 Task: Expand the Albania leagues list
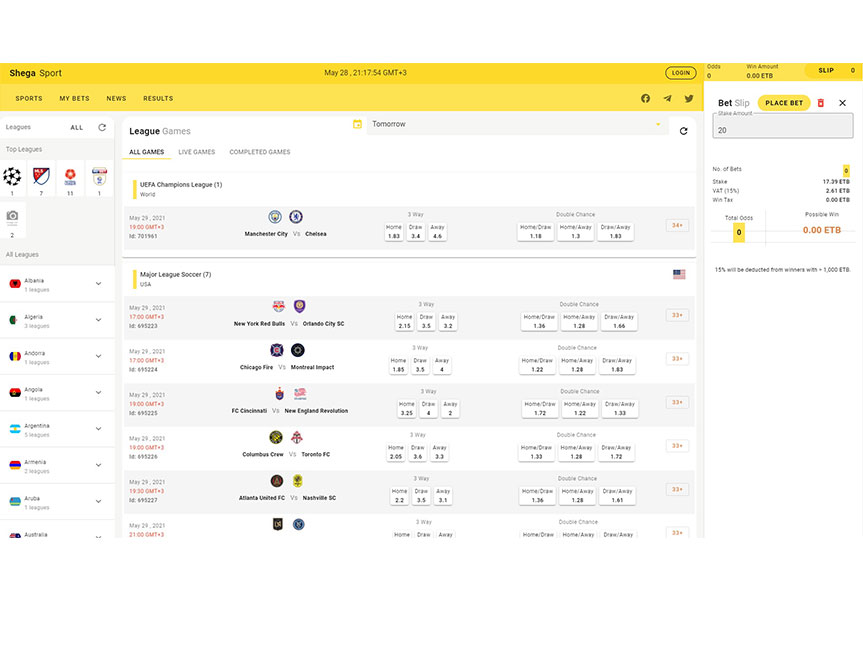coord(99,284)
